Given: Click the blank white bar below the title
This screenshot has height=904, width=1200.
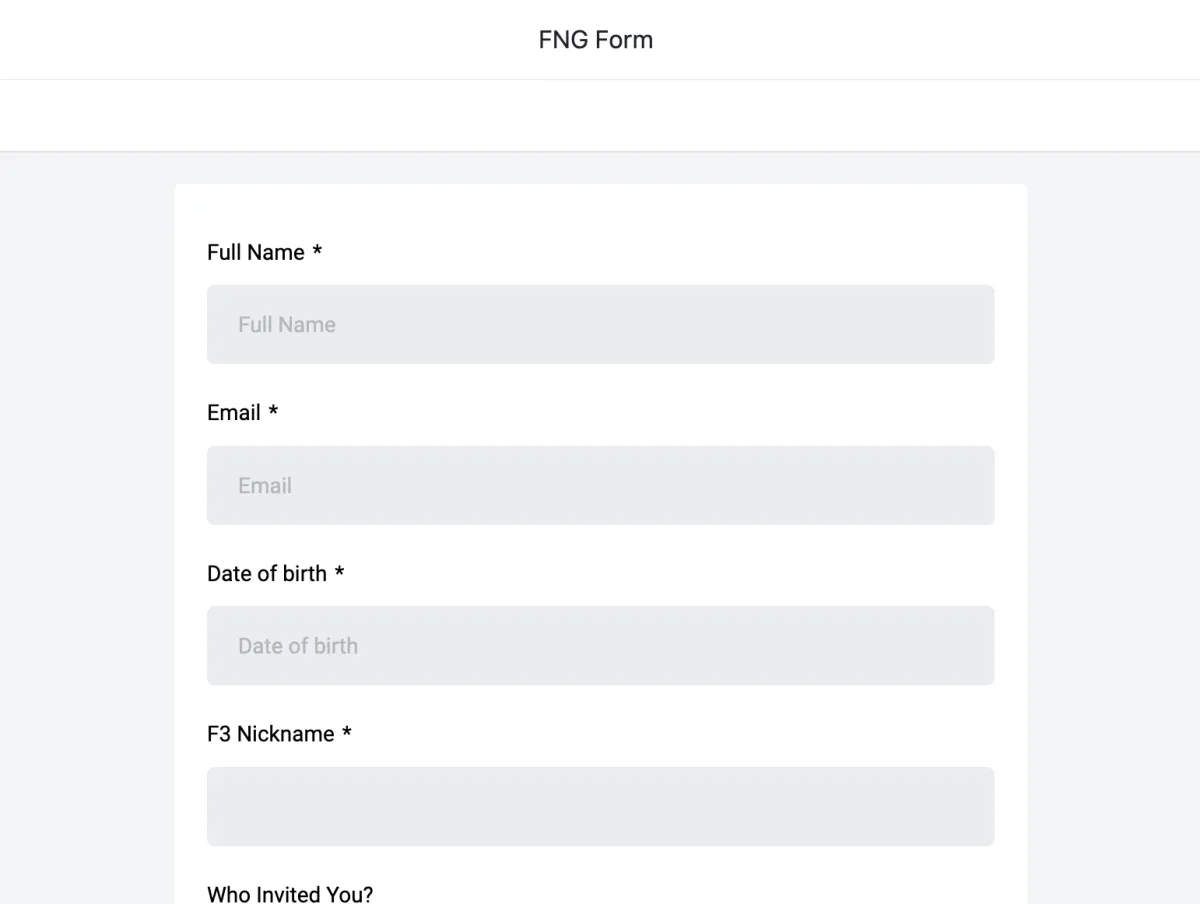Looking at the screenshot, I should point(600,116).
